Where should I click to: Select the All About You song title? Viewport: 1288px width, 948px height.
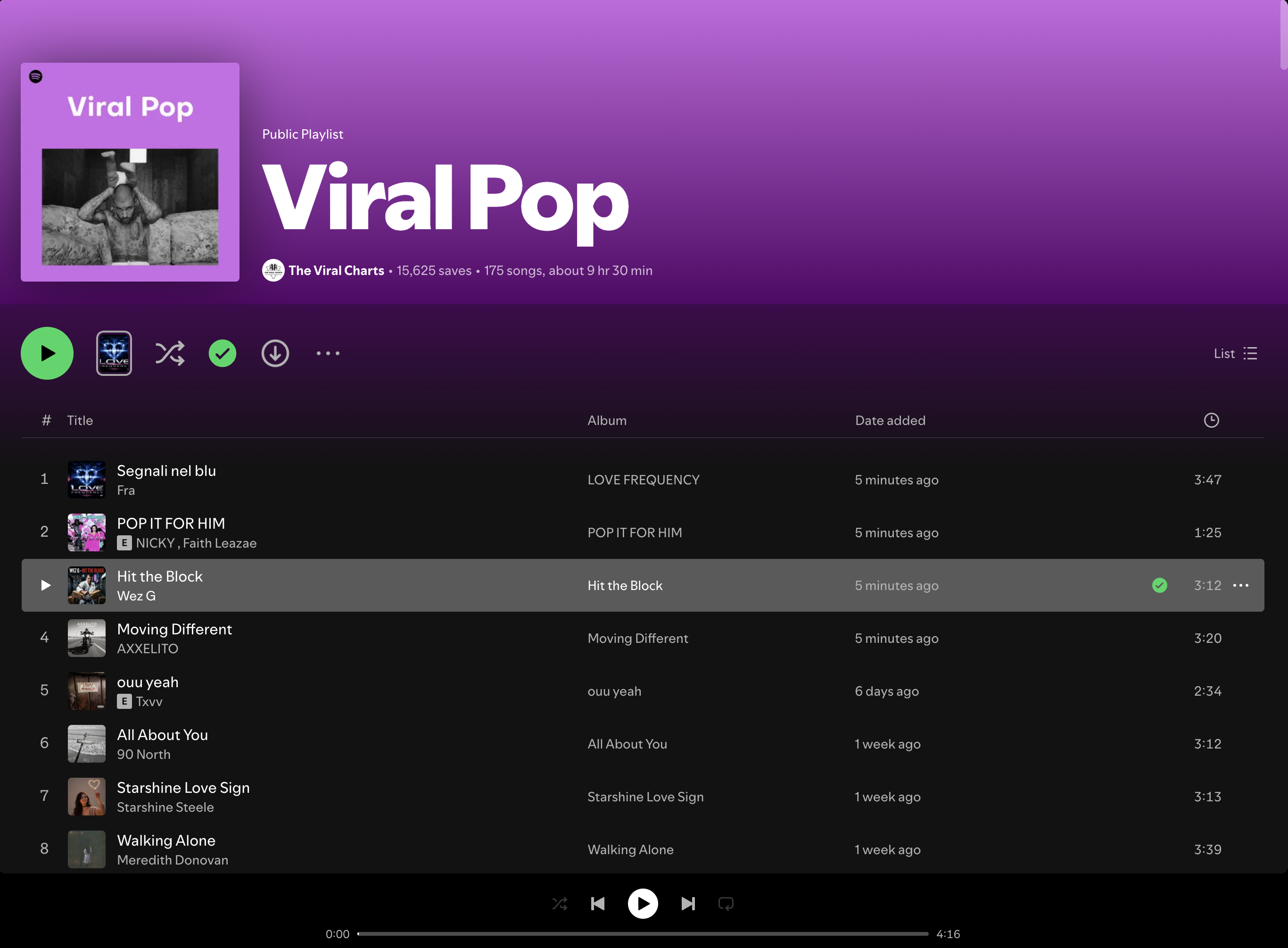[x=162, y=734]
